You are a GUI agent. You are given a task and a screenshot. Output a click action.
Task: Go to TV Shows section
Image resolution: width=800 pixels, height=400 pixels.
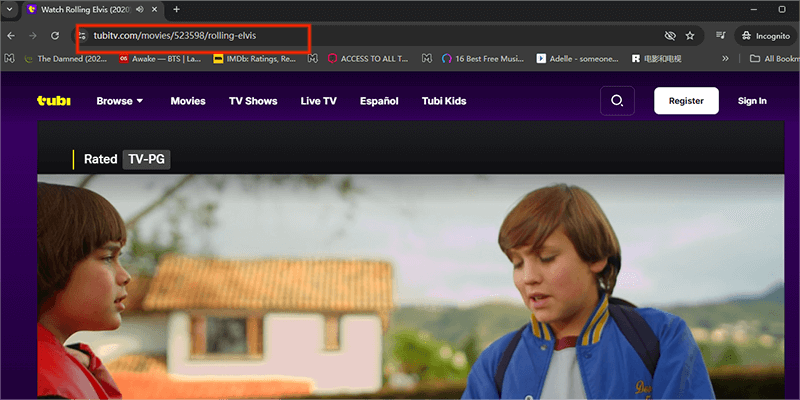(x=253, y=101)
